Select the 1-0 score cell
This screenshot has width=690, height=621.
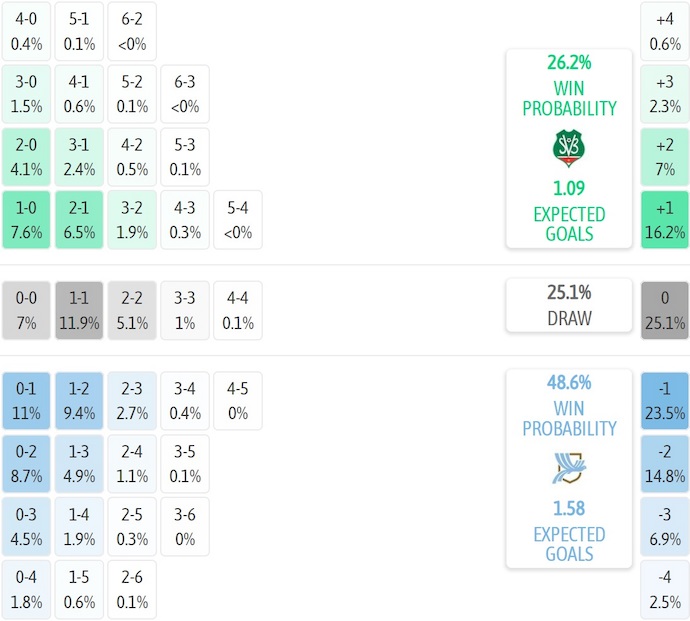(x=26, y=220)
